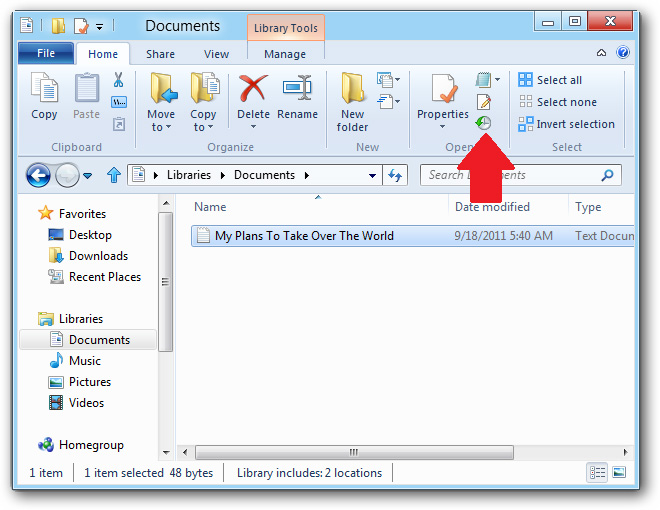Open the File menu tab

pos(46,53)
